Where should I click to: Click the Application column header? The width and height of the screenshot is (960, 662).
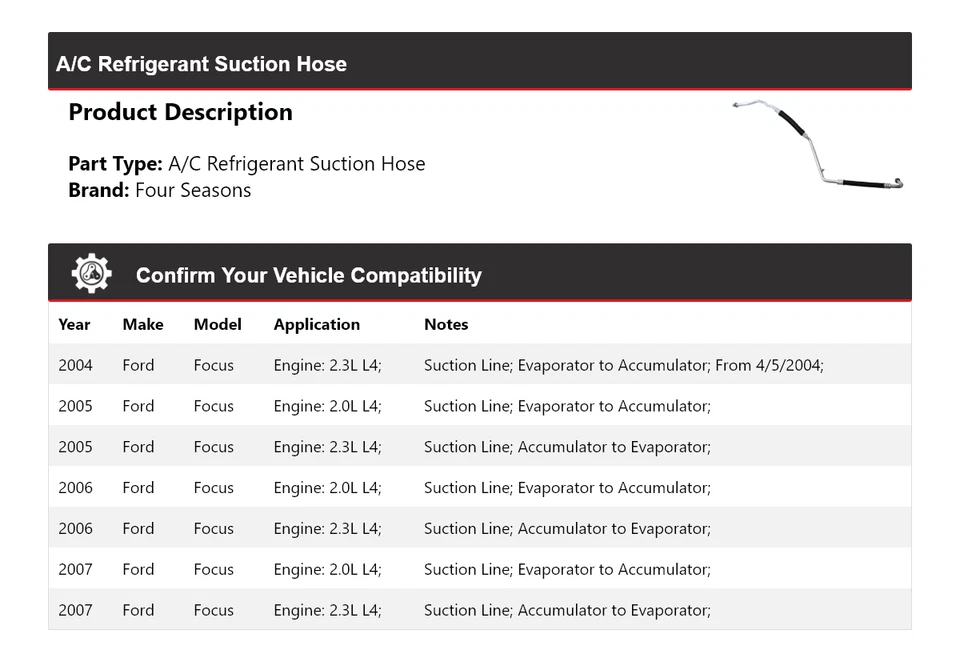point(316,324)
